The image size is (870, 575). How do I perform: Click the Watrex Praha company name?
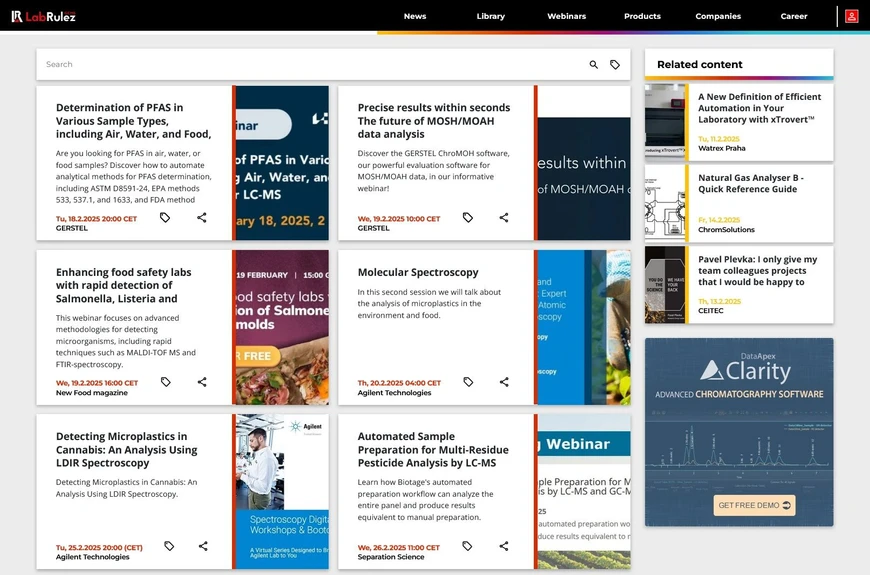coord(721,148)
